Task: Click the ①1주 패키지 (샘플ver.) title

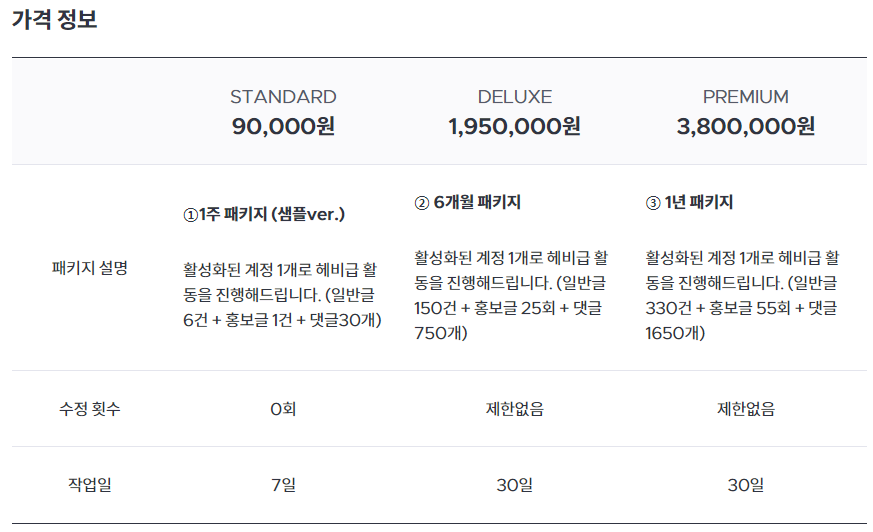Action: click(x=264, y=214)
